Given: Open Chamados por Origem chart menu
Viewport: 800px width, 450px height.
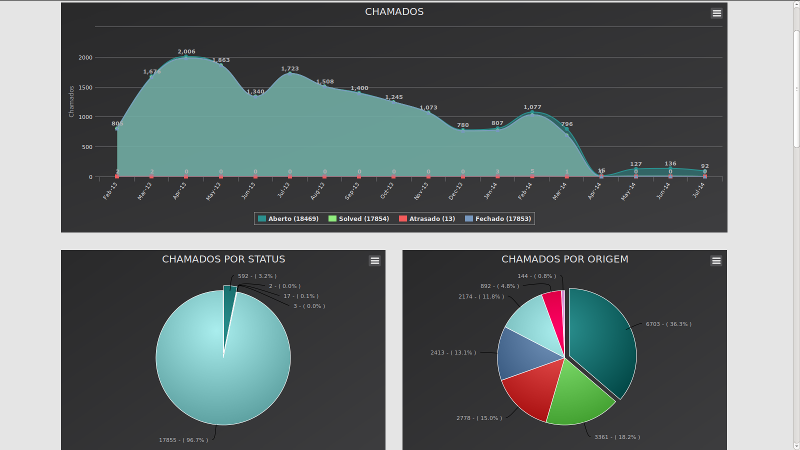Looking at the screenshot, I should (x=716, y=260).
